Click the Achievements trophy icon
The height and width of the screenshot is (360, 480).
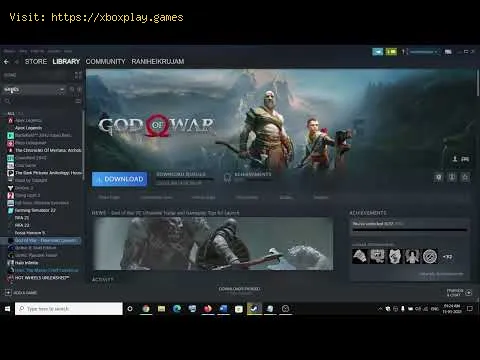point(227,178)
